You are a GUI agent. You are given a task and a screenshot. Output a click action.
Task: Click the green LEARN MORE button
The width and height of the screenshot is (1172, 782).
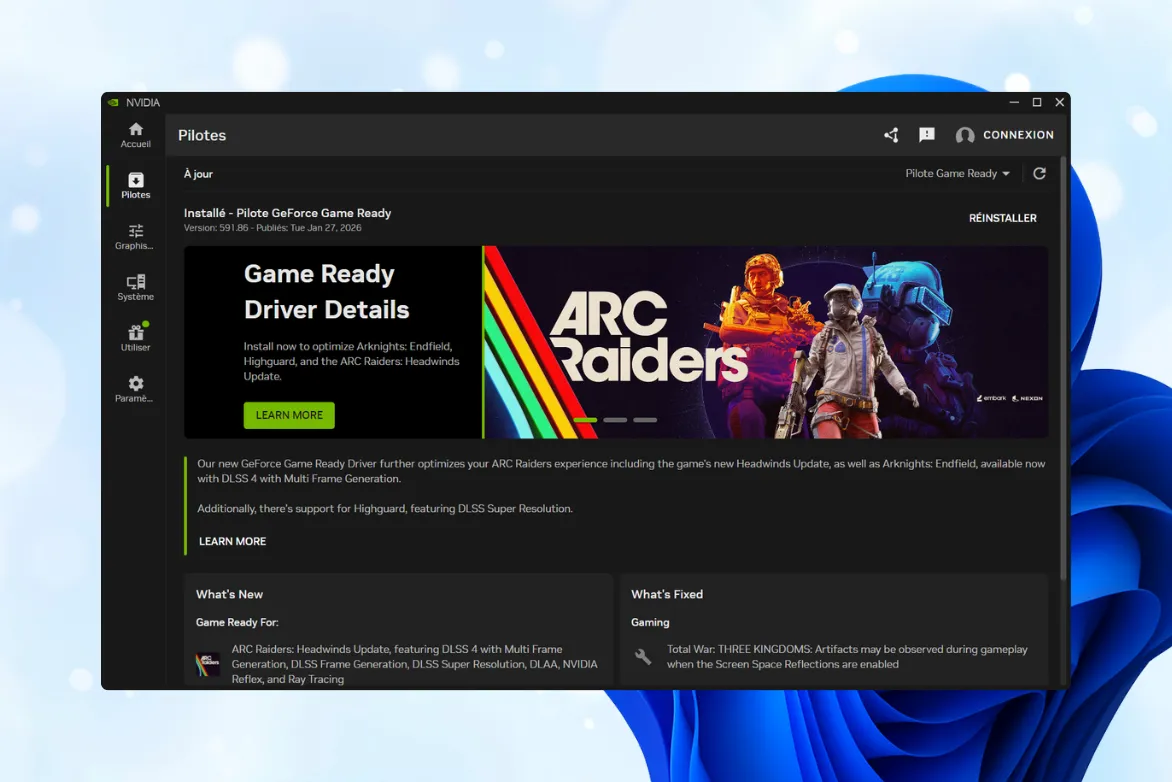[x=289, y=415]
